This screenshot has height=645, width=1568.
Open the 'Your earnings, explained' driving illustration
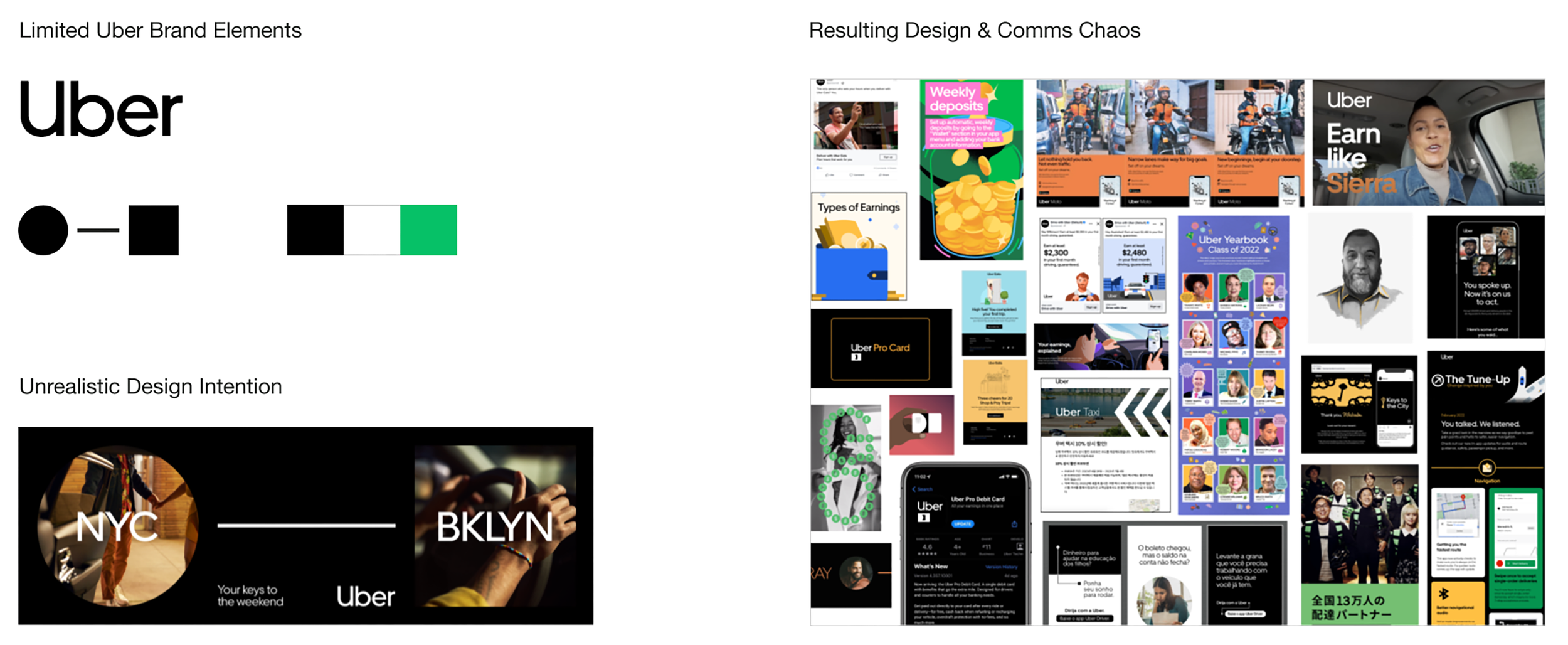1101,347
